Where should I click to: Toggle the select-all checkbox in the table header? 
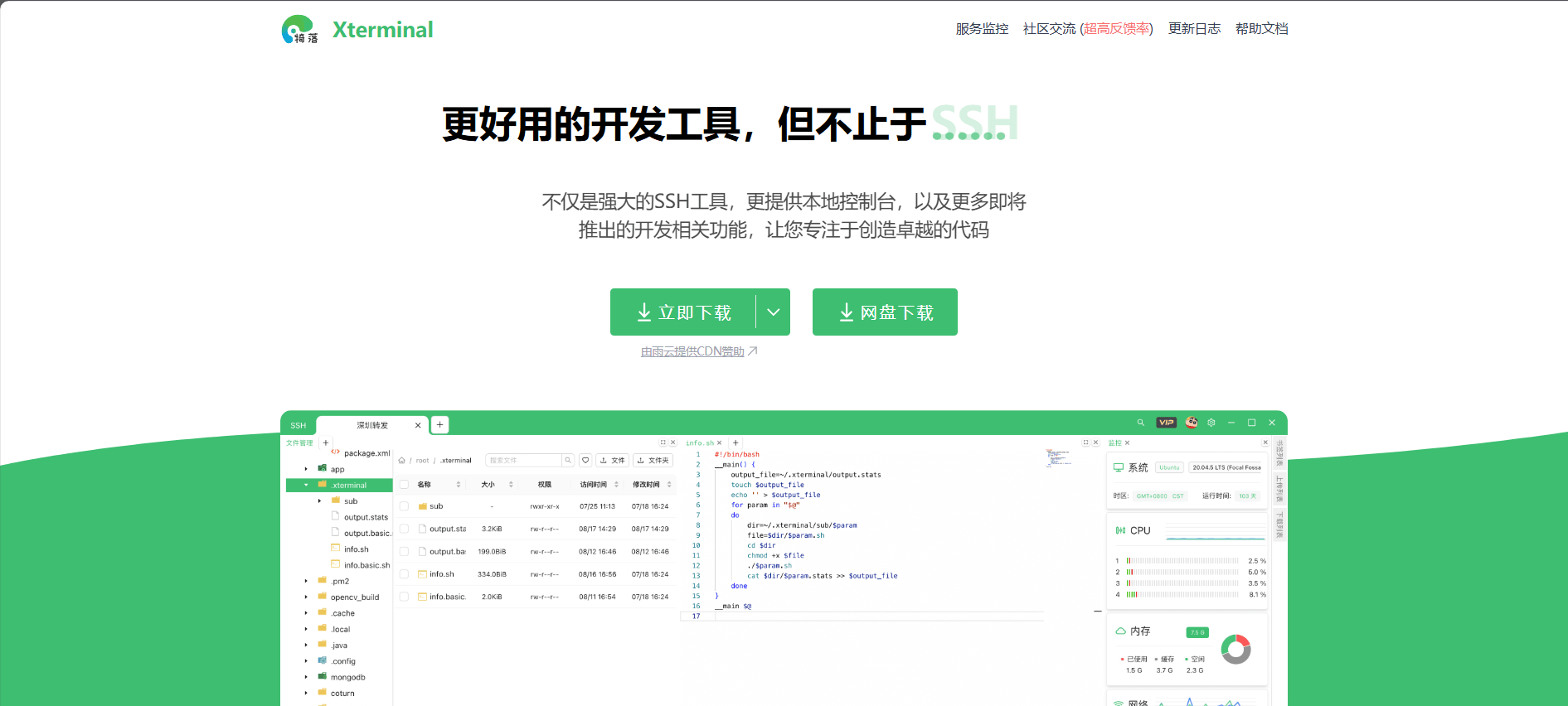coord(404,485)
